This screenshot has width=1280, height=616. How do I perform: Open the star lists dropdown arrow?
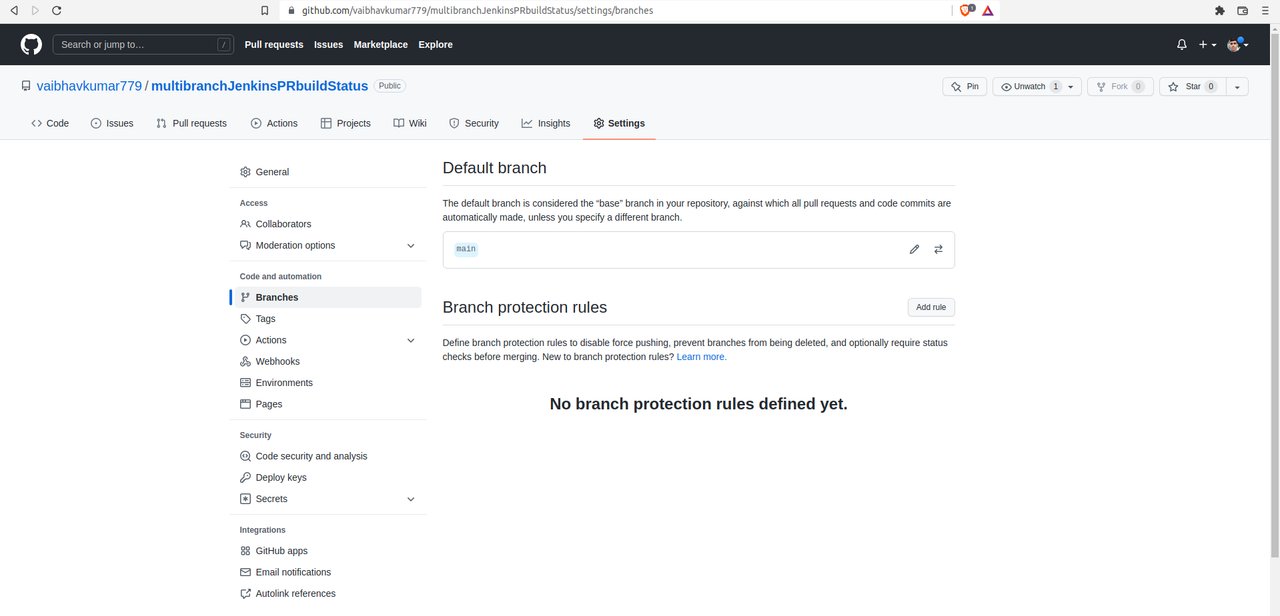tap(1237, 87)
